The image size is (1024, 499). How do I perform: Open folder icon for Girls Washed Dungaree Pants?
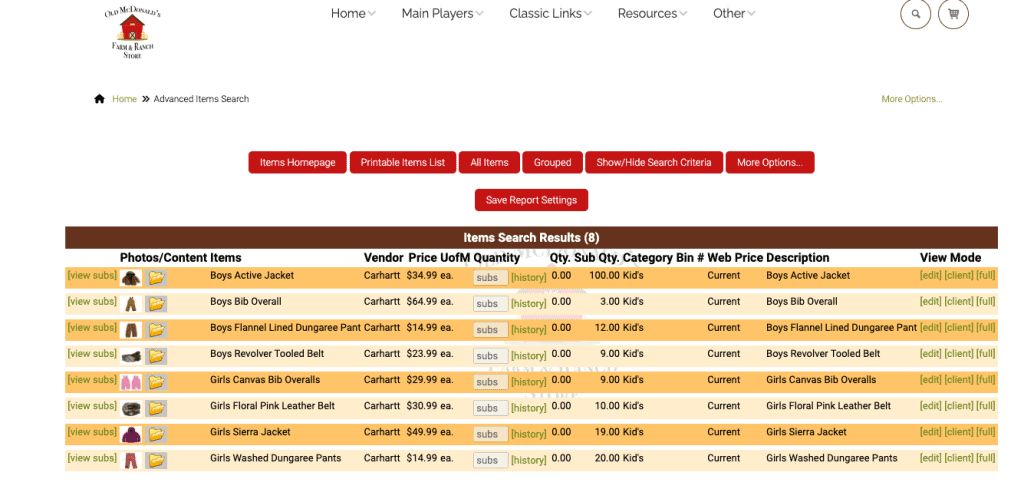[x=156, y=460]
